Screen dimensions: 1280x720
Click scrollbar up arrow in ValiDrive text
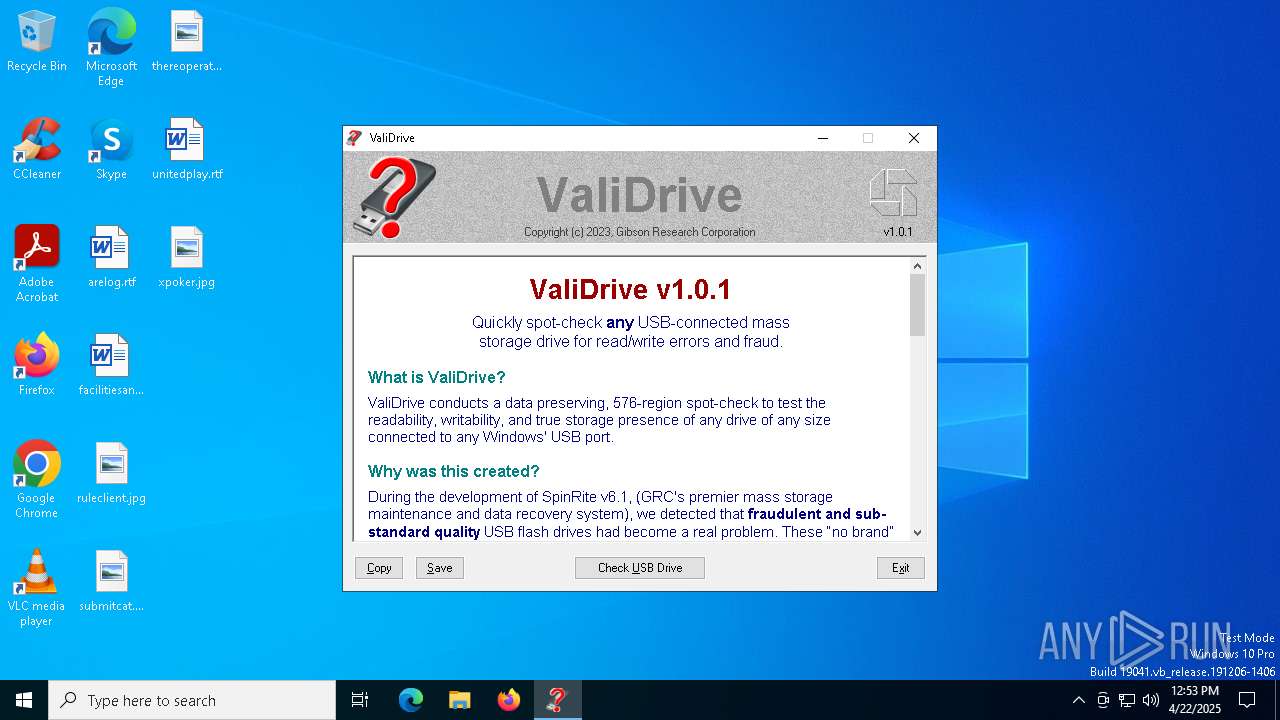917,266
